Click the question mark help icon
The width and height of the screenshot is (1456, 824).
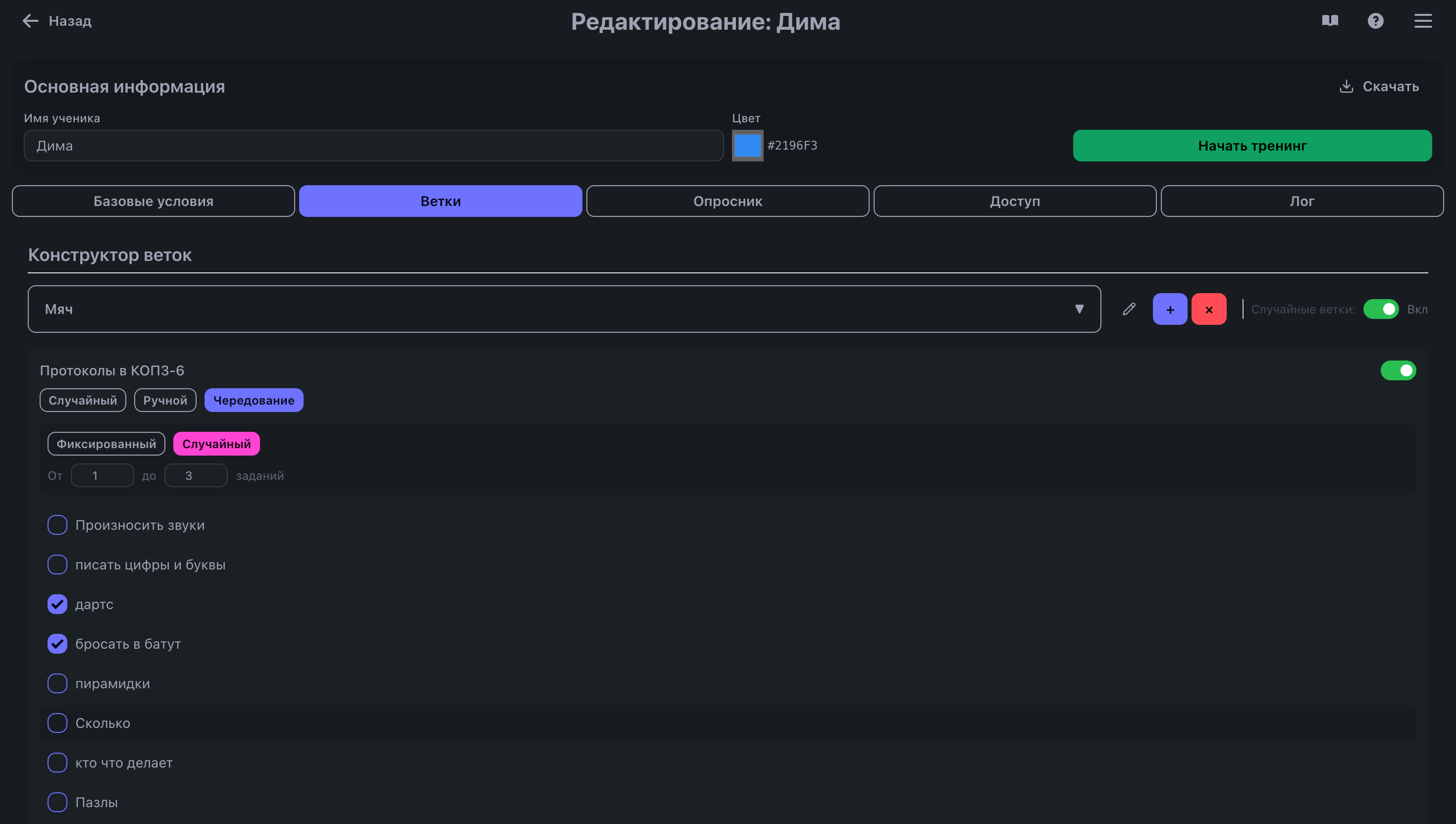(1375, 21)
